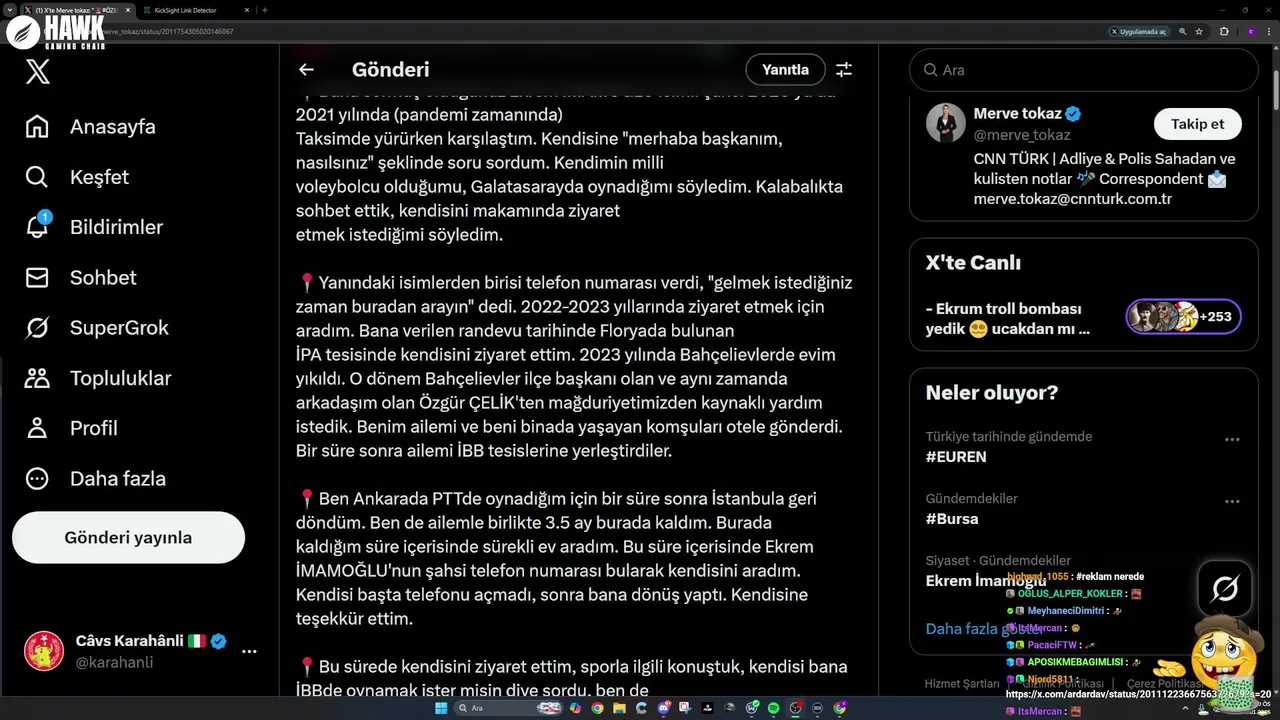Select the X'te Merve tokaz tab
This screenshot has width=1280, height=720.
[x=75, y=10]
